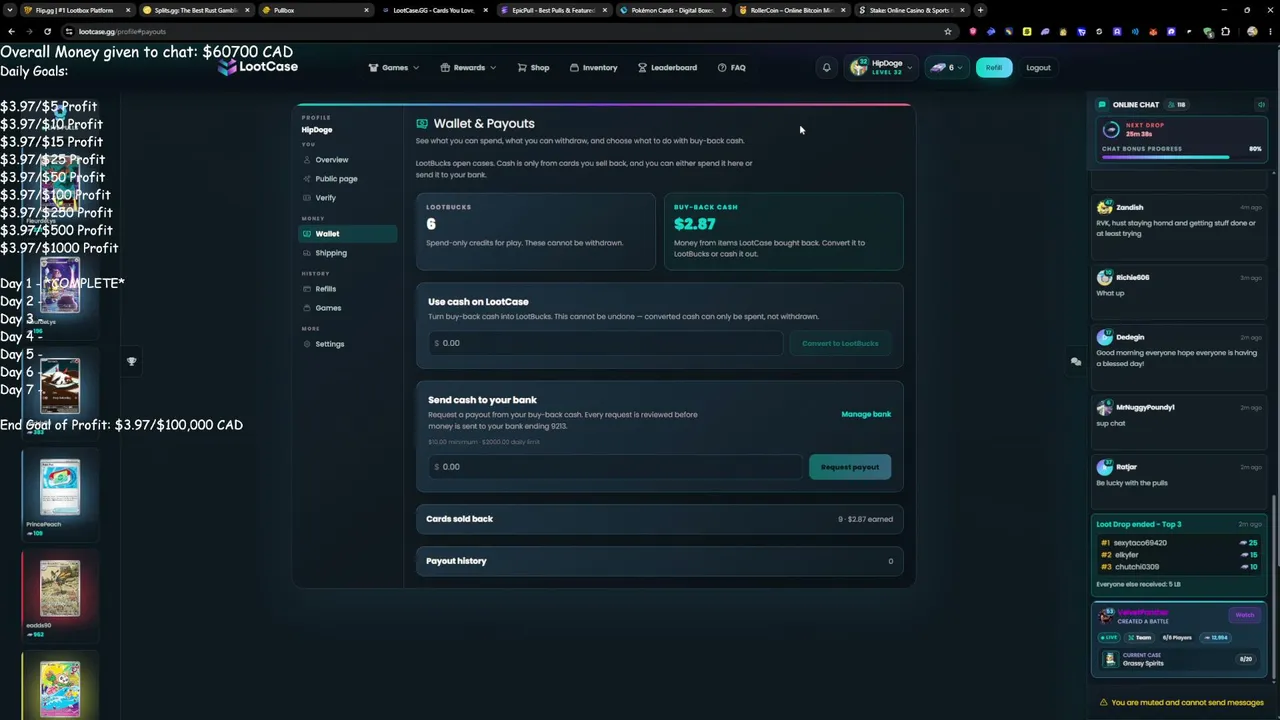
Task: Click the Shipping sidebar icon
Action: pos(307,253)
